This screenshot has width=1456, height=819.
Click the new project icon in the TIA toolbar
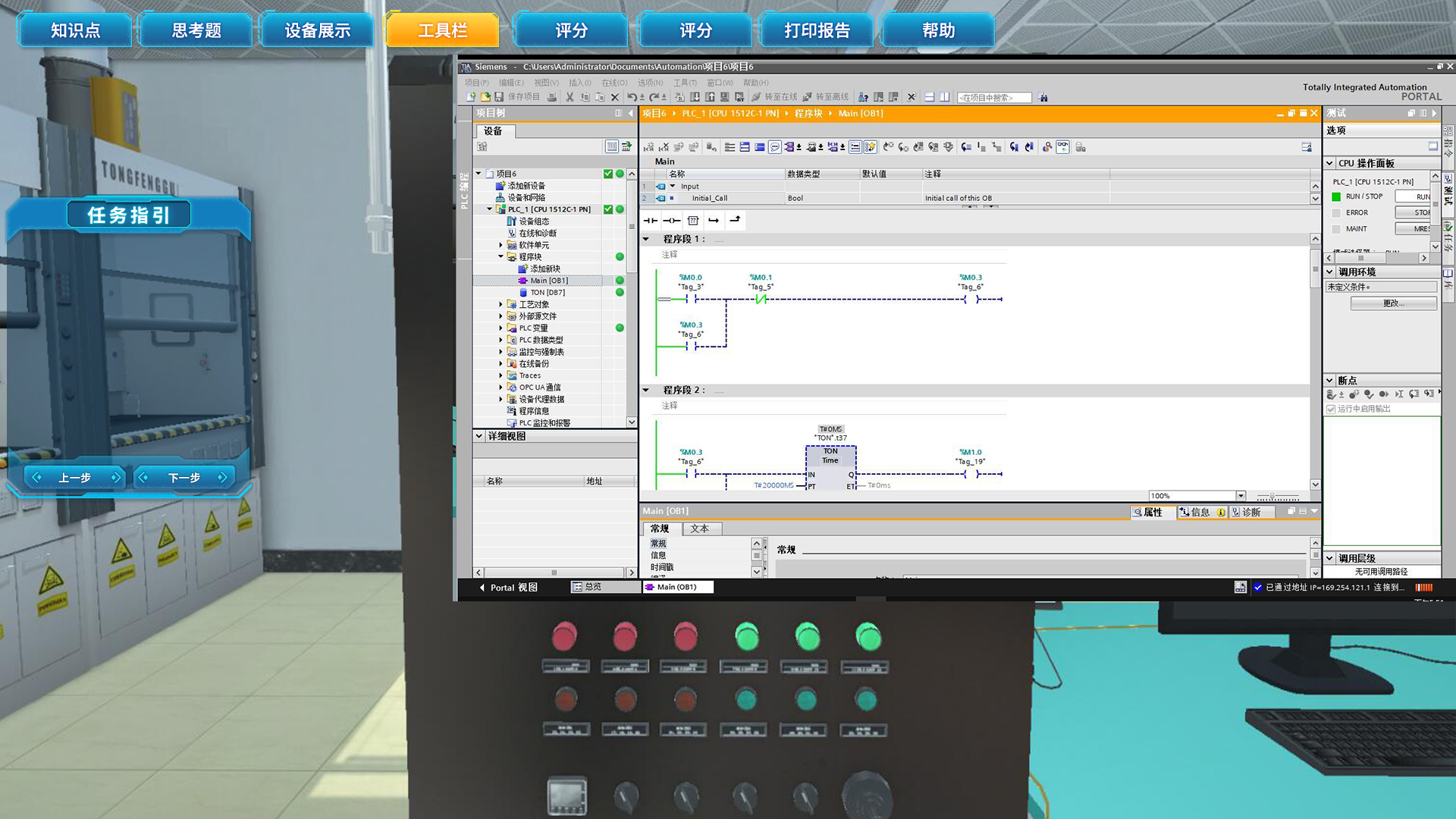[x=471, y=97]
